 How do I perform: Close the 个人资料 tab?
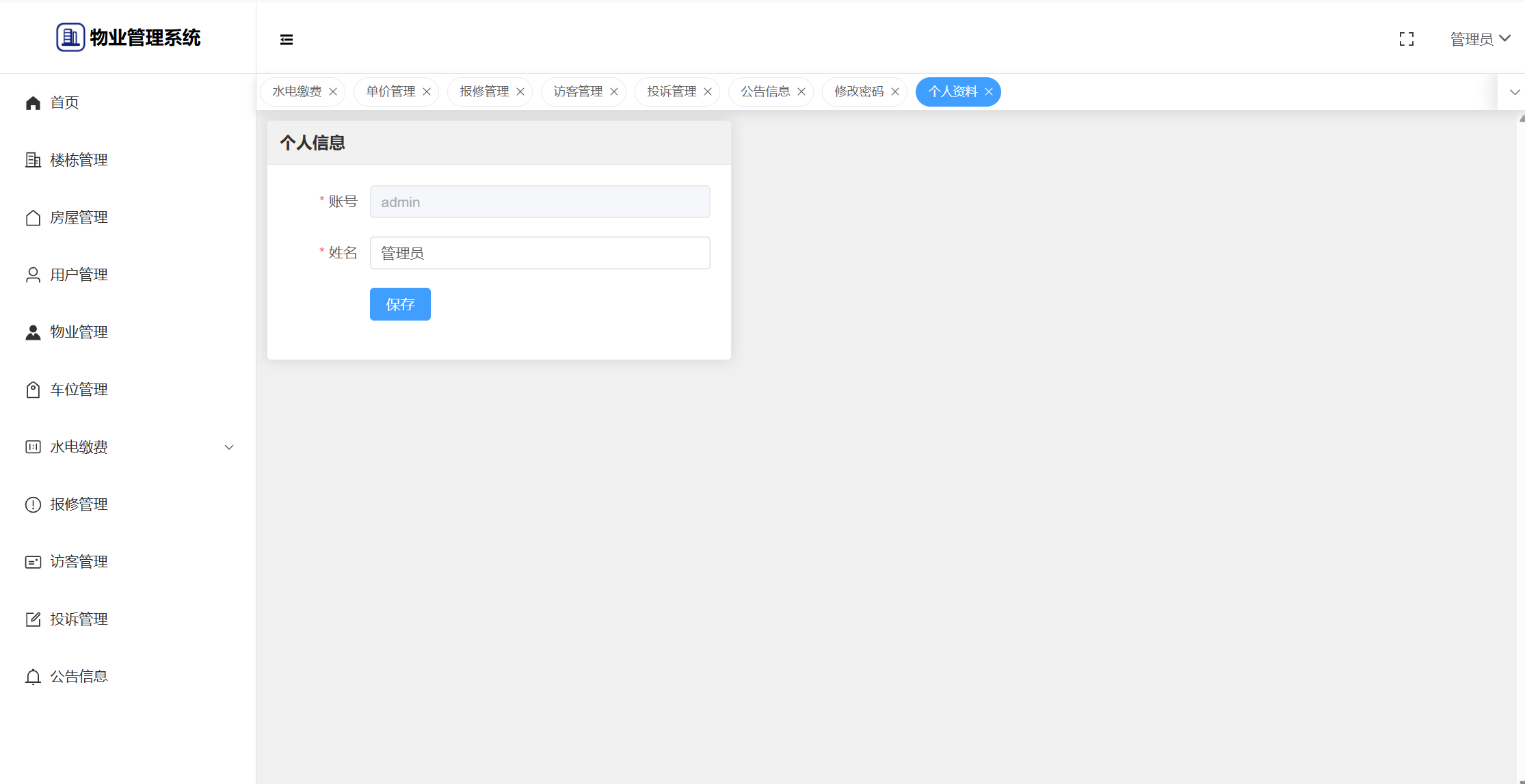coord(989,92)
